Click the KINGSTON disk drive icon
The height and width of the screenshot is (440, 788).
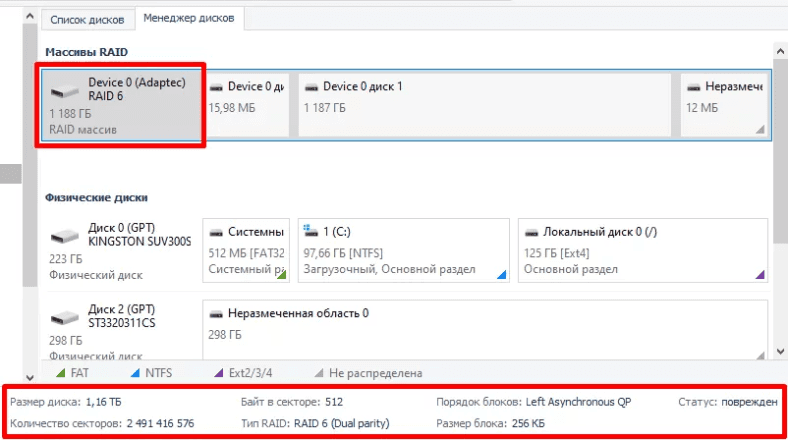coord(64,236)
